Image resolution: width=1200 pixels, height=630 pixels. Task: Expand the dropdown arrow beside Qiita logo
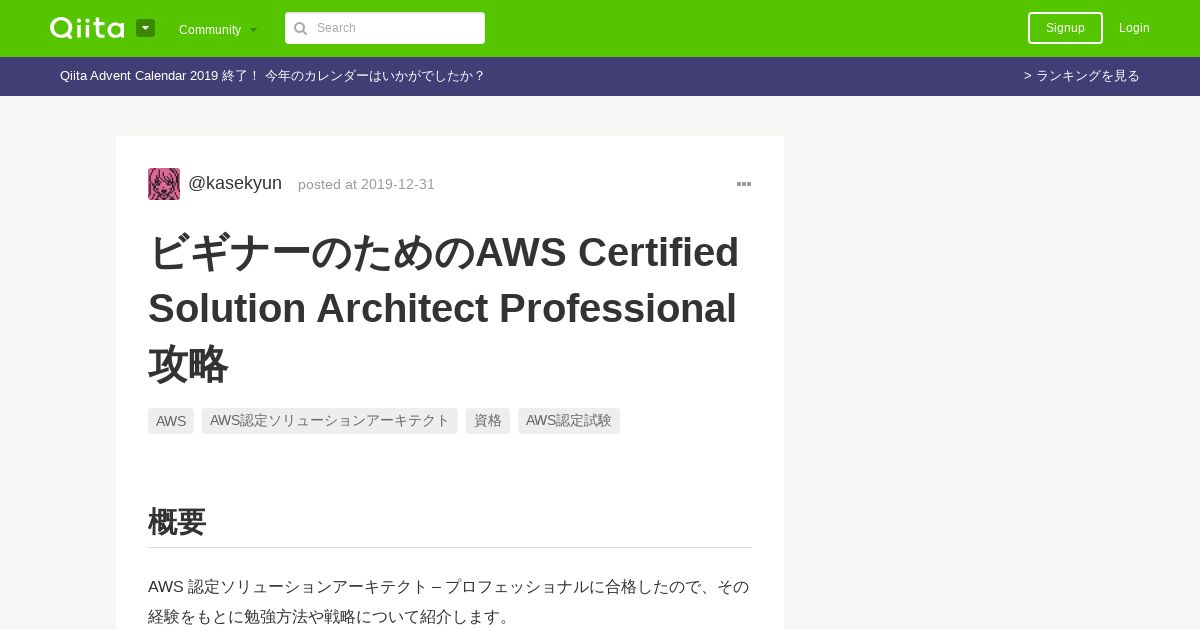point(146,28)
